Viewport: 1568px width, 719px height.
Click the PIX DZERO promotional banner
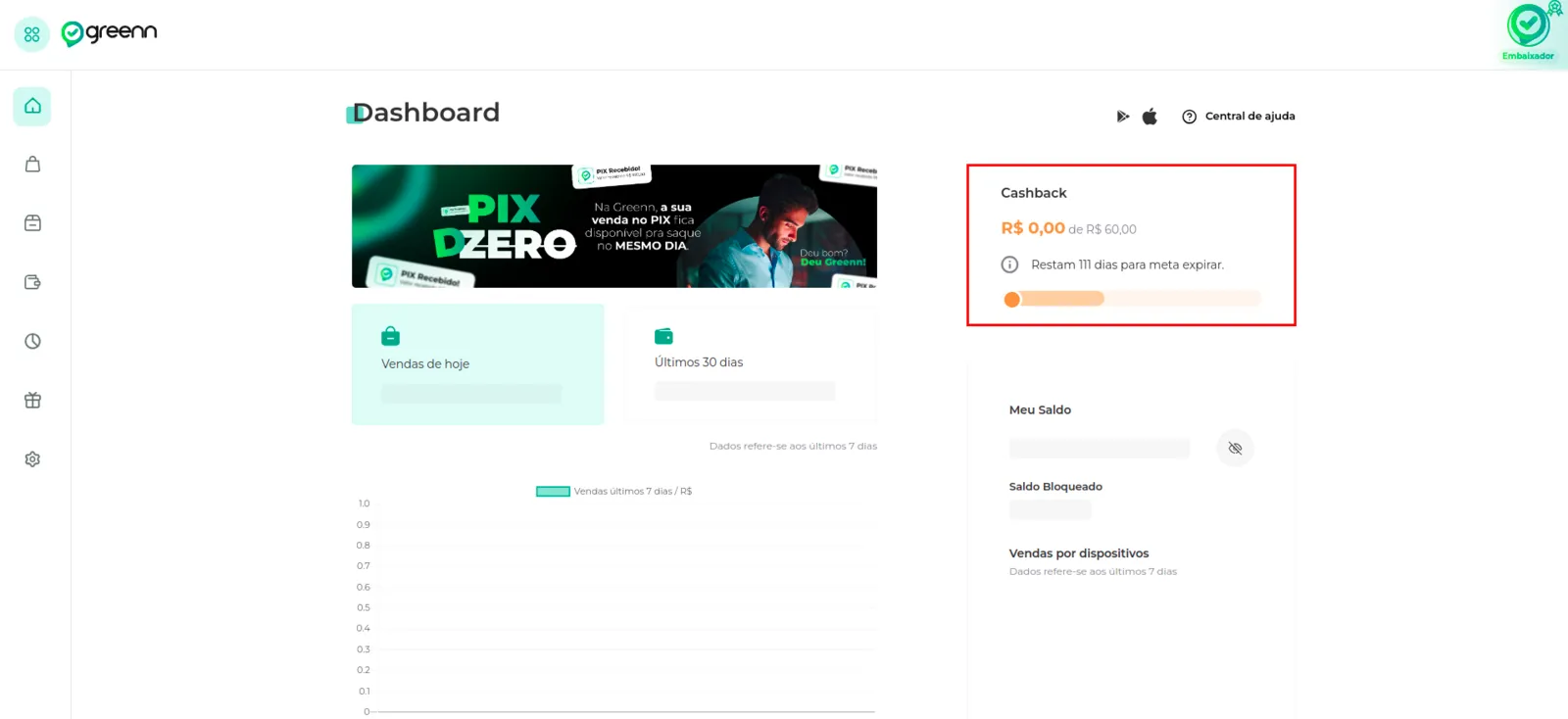click(x=614, y=226)
